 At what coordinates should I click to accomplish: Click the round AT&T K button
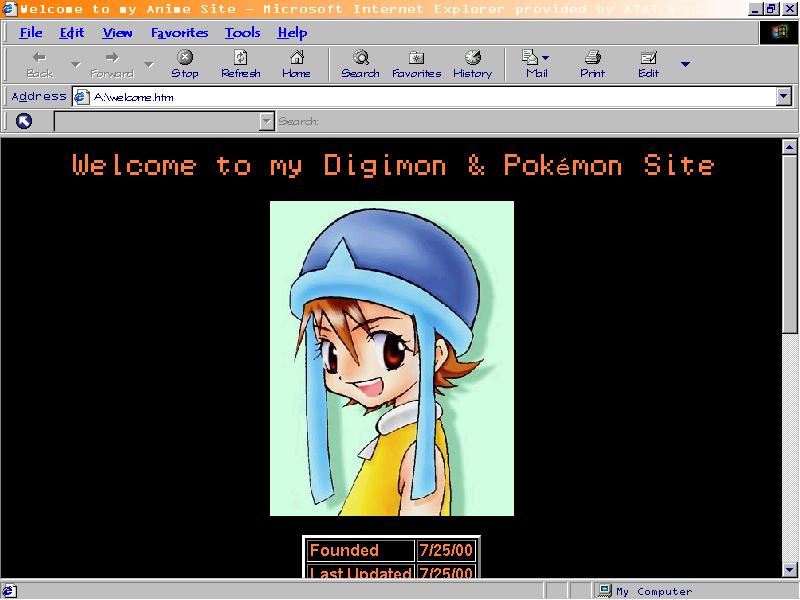click(x=24, y=121)
